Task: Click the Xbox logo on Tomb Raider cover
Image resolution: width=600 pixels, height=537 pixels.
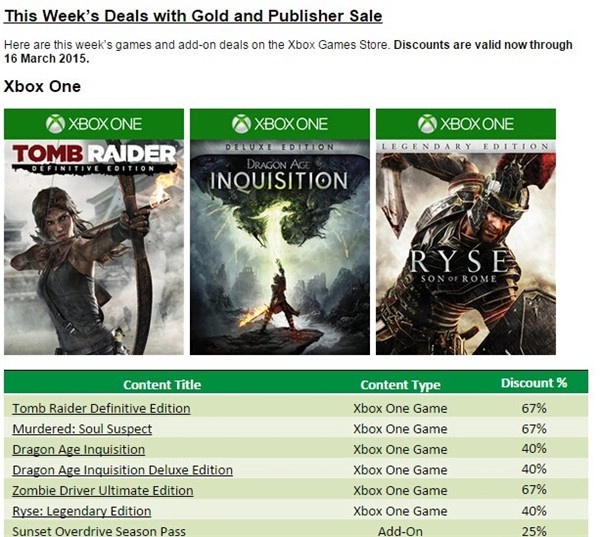Action: (55, 124)
